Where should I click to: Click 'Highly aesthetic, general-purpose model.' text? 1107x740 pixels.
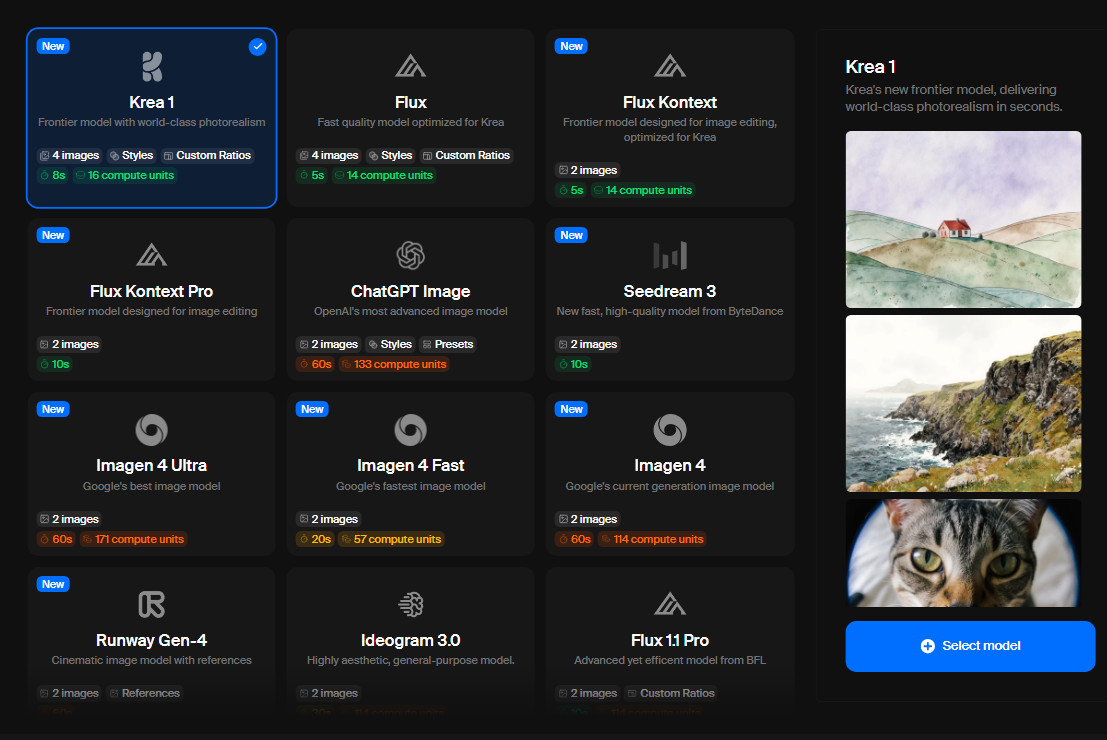pyautogui.click(x=411, y=660)
